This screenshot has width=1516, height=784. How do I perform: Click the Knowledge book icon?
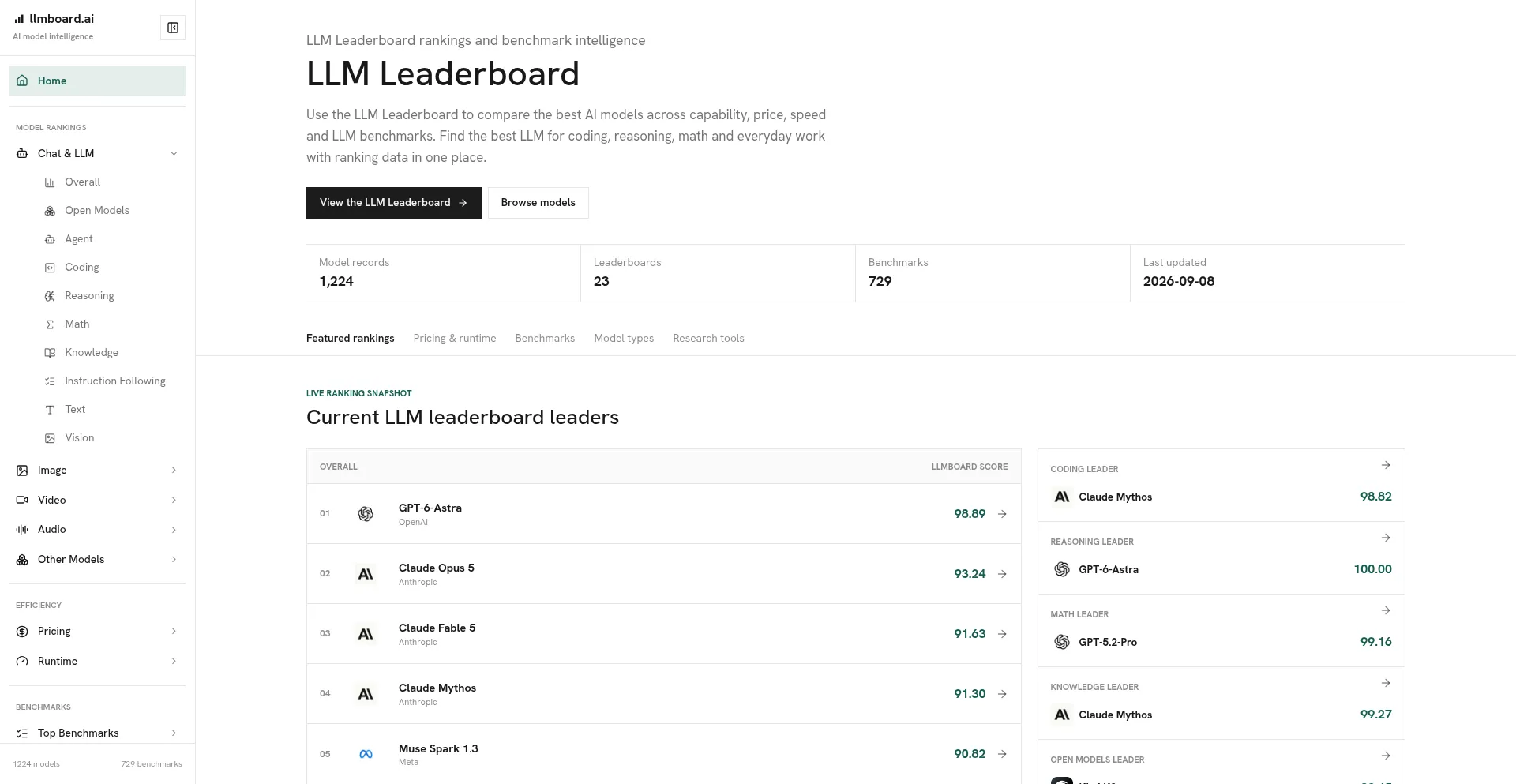click(50, 353)
